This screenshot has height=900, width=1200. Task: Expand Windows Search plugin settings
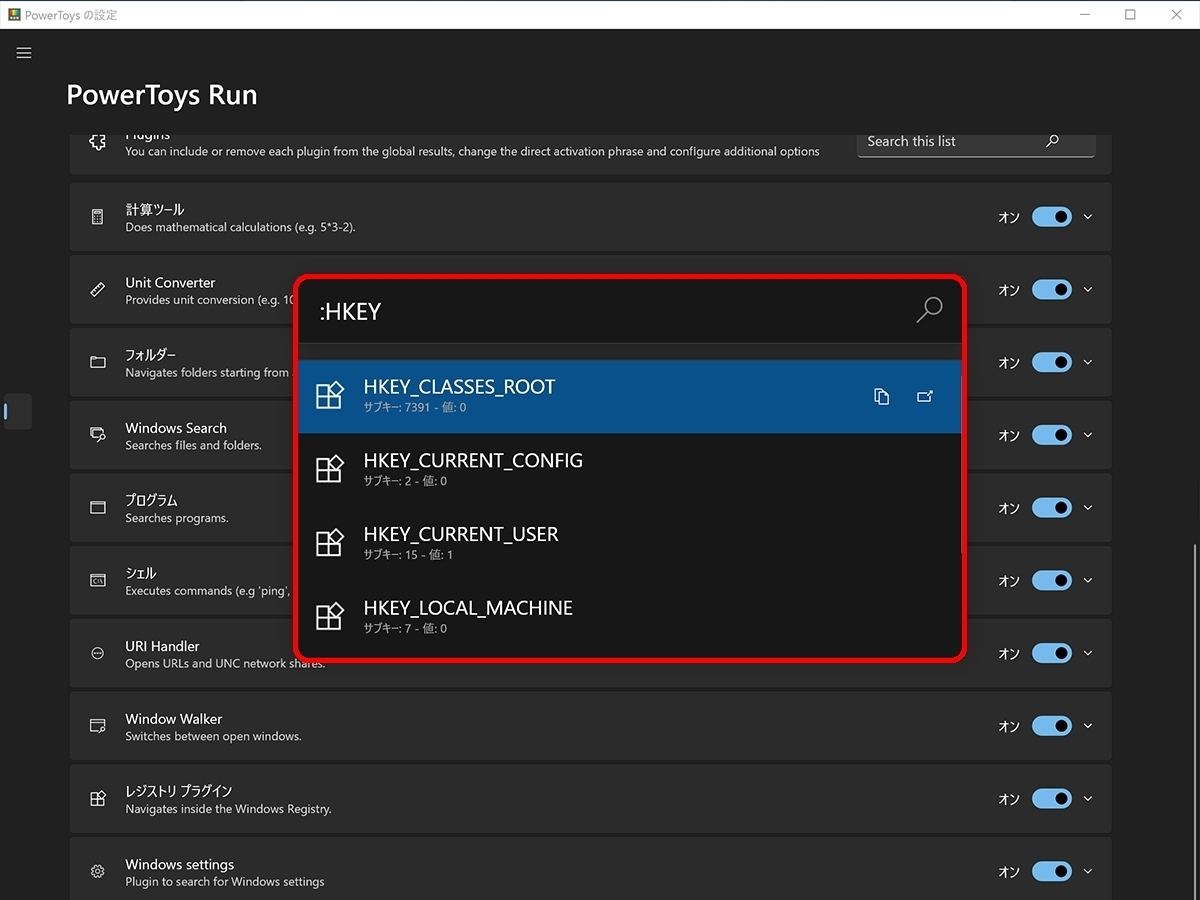click(1088, 435)
